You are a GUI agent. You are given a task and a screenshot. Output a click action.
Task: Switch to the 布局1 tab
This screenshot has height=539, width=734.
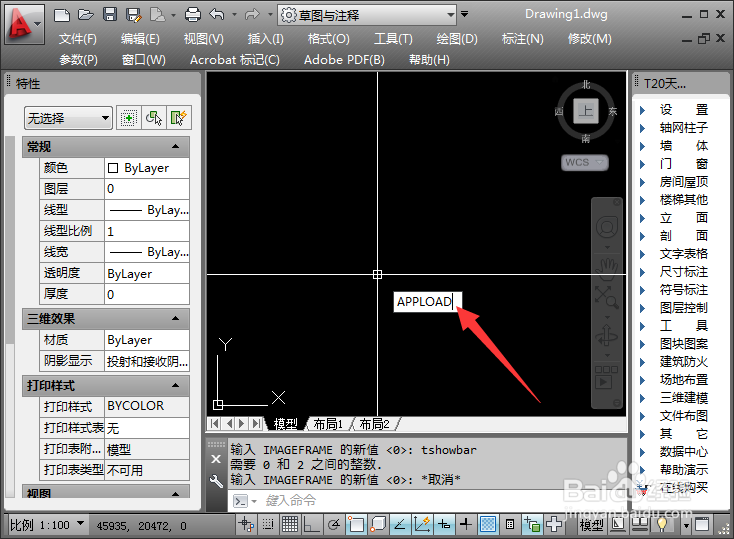[x=328, y=424]
